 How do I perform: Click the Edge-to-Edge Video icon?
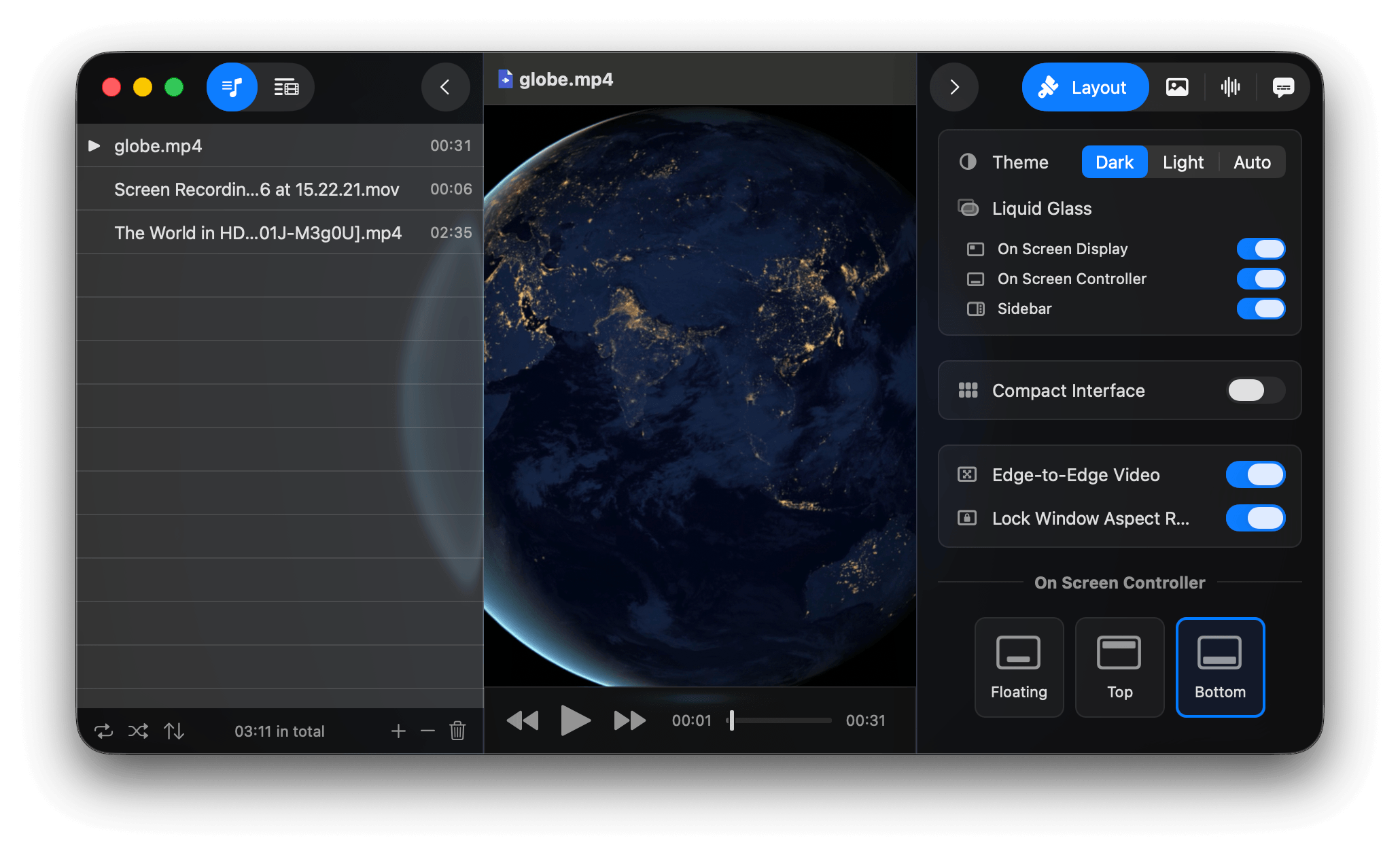(967, 474)
